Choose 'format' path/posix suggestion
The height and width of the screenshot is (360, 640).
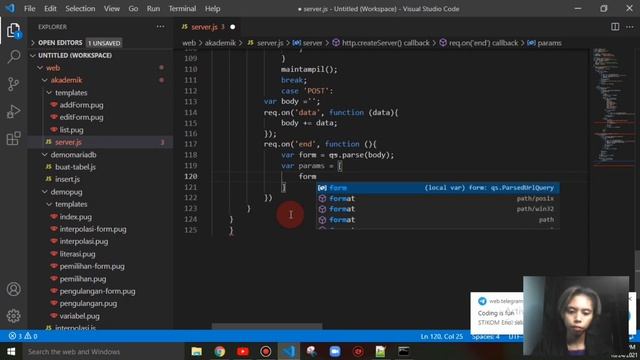tap(438, 198)
